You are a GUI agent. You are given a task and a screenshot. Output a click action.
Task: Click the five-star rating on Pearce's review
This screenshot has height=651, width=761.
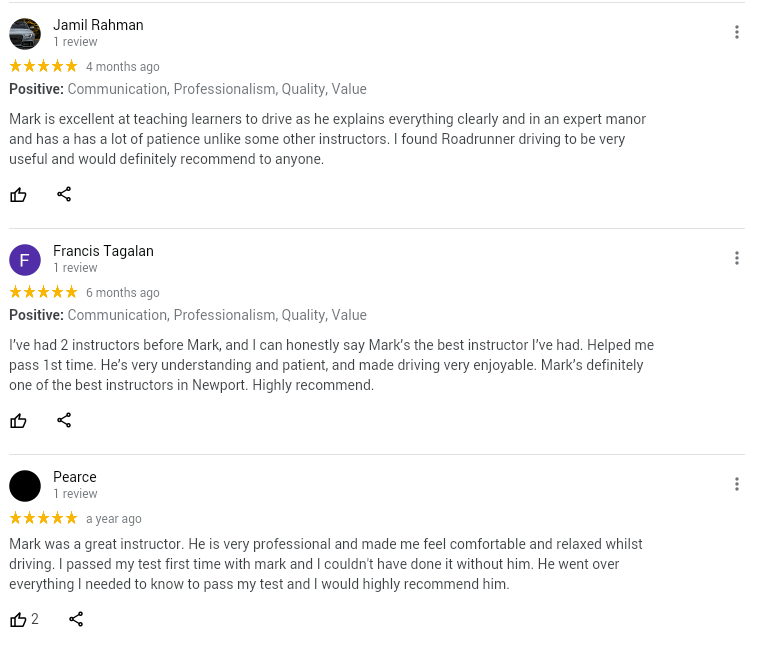[43, 518]
